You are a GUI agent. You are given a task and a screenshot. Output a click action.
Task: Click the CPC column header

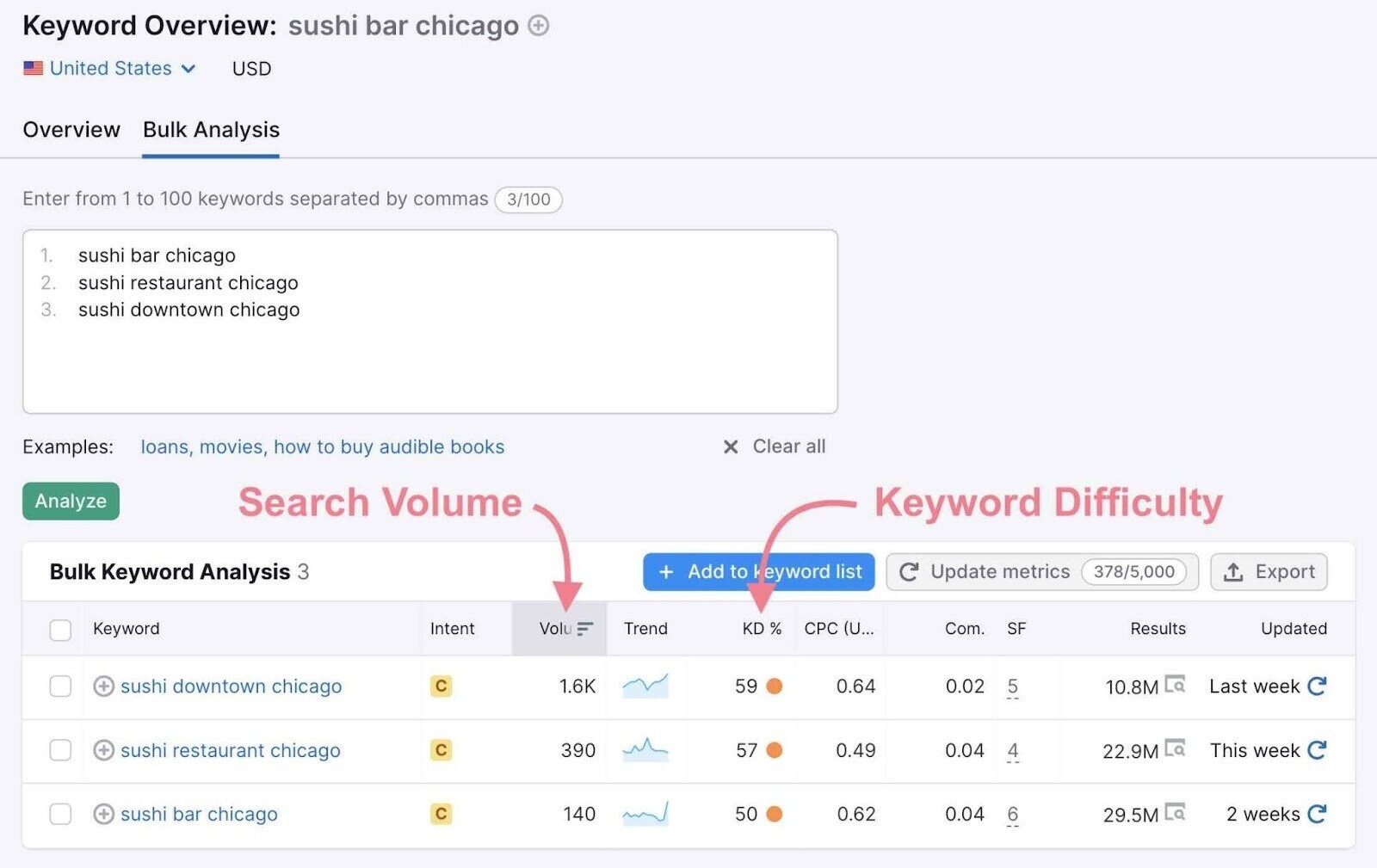coord(839,629)
